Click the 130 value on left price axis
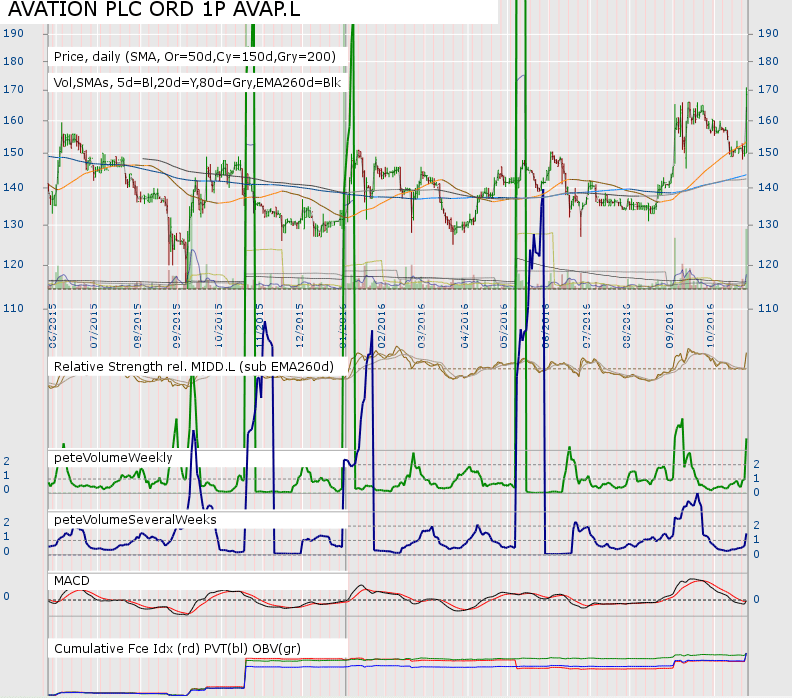792x698 pixels. click(13, 224)
